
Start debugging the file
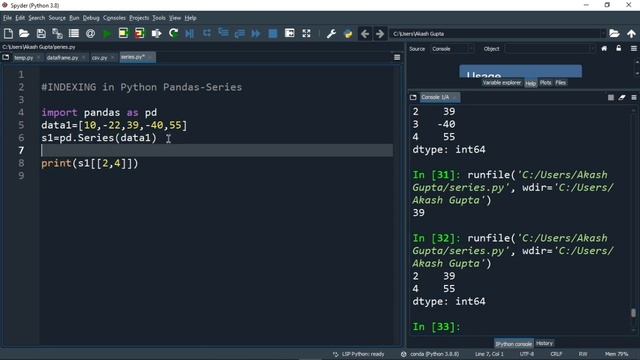click(x=190, y=33)
